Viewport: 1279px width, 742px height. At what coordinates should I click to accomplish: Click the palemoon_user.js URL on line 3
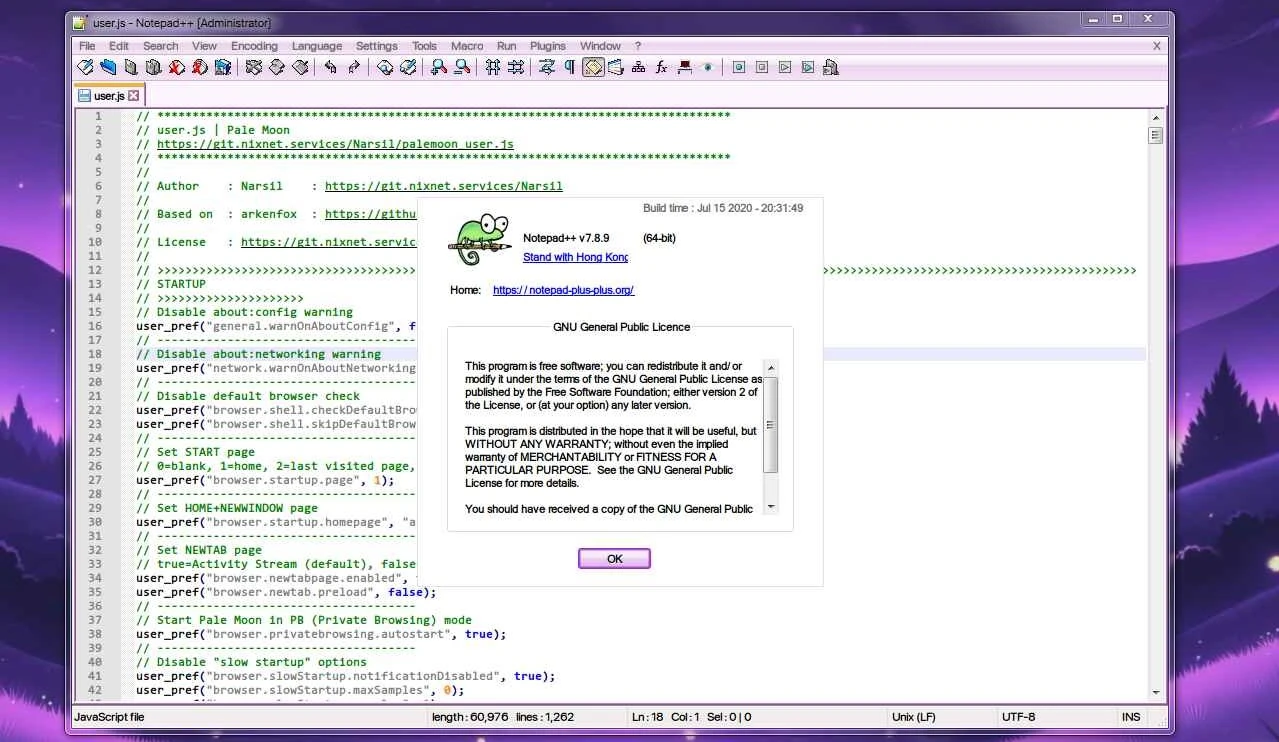[x=335, y=144]
